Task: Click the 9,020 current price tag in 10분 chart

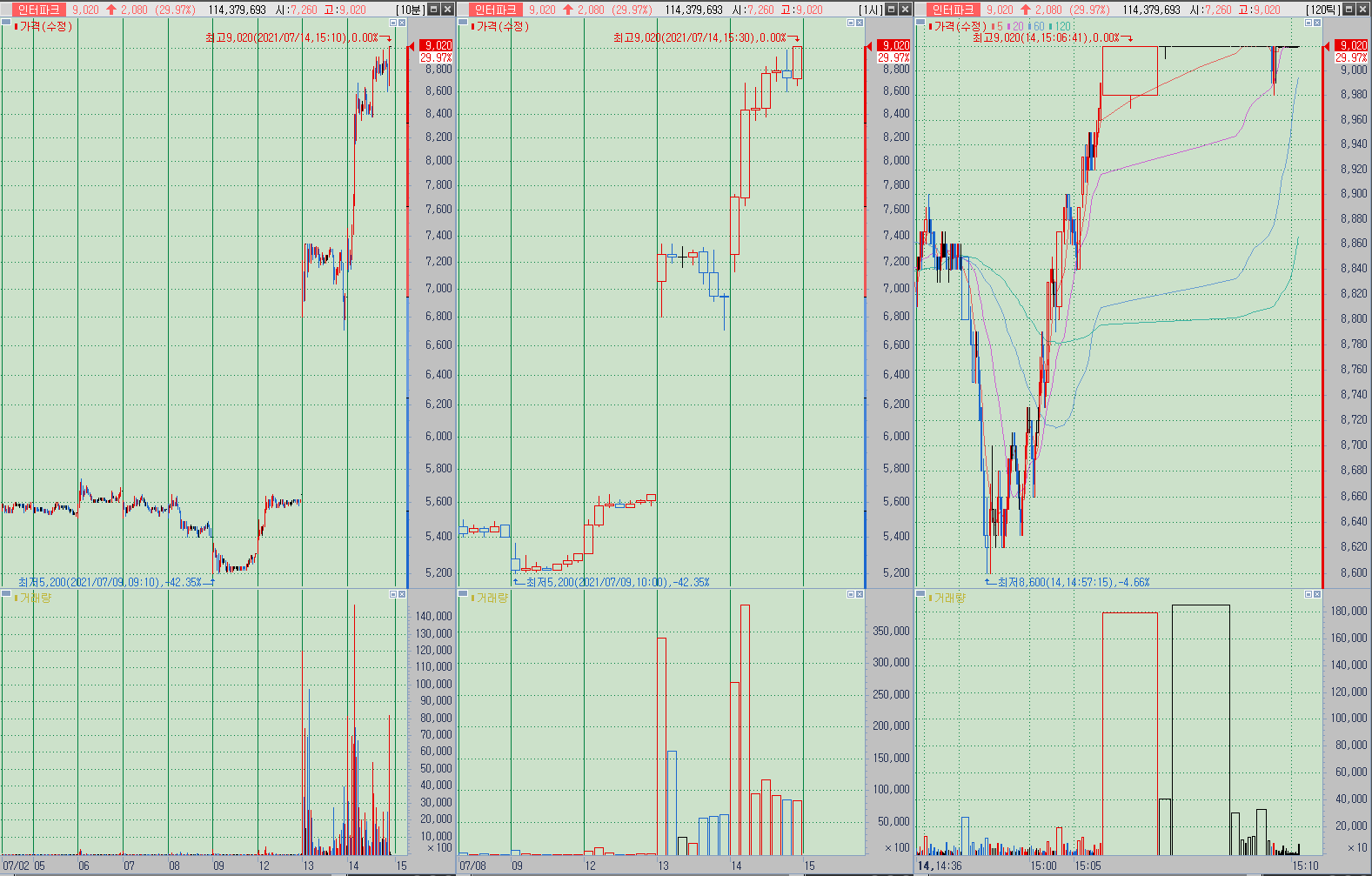Action: [436, 45]
